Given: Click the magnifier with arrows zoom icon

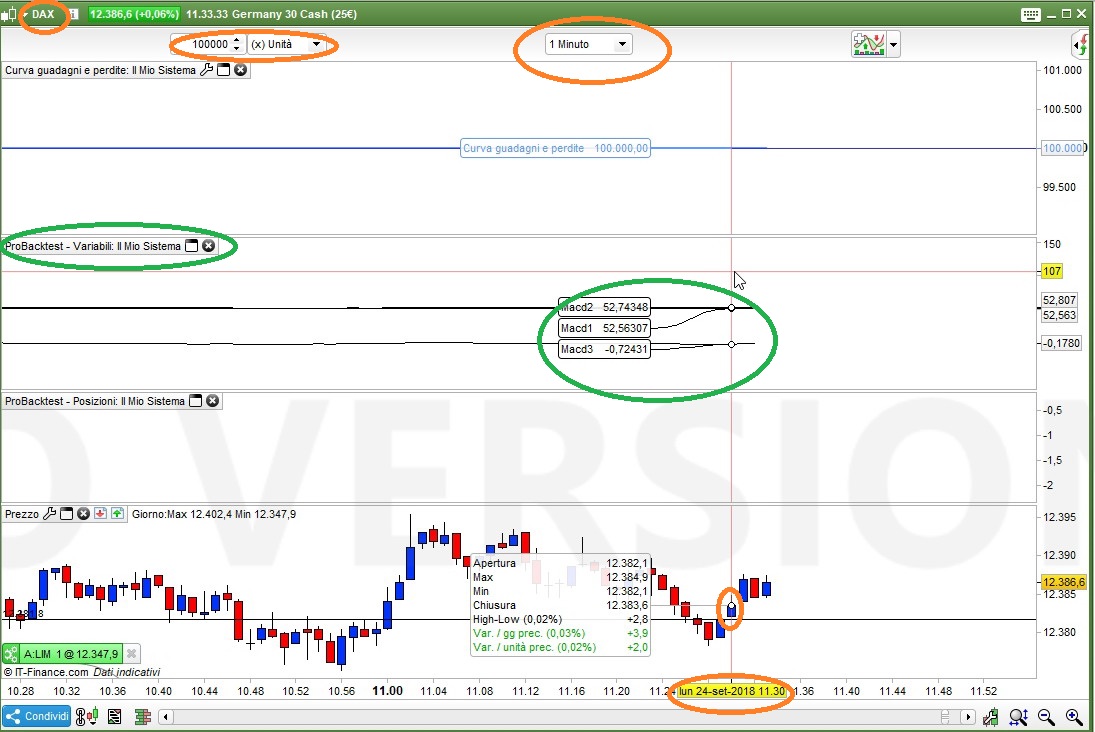Looking at the screenshot, I should click(x=1018, y=717).
